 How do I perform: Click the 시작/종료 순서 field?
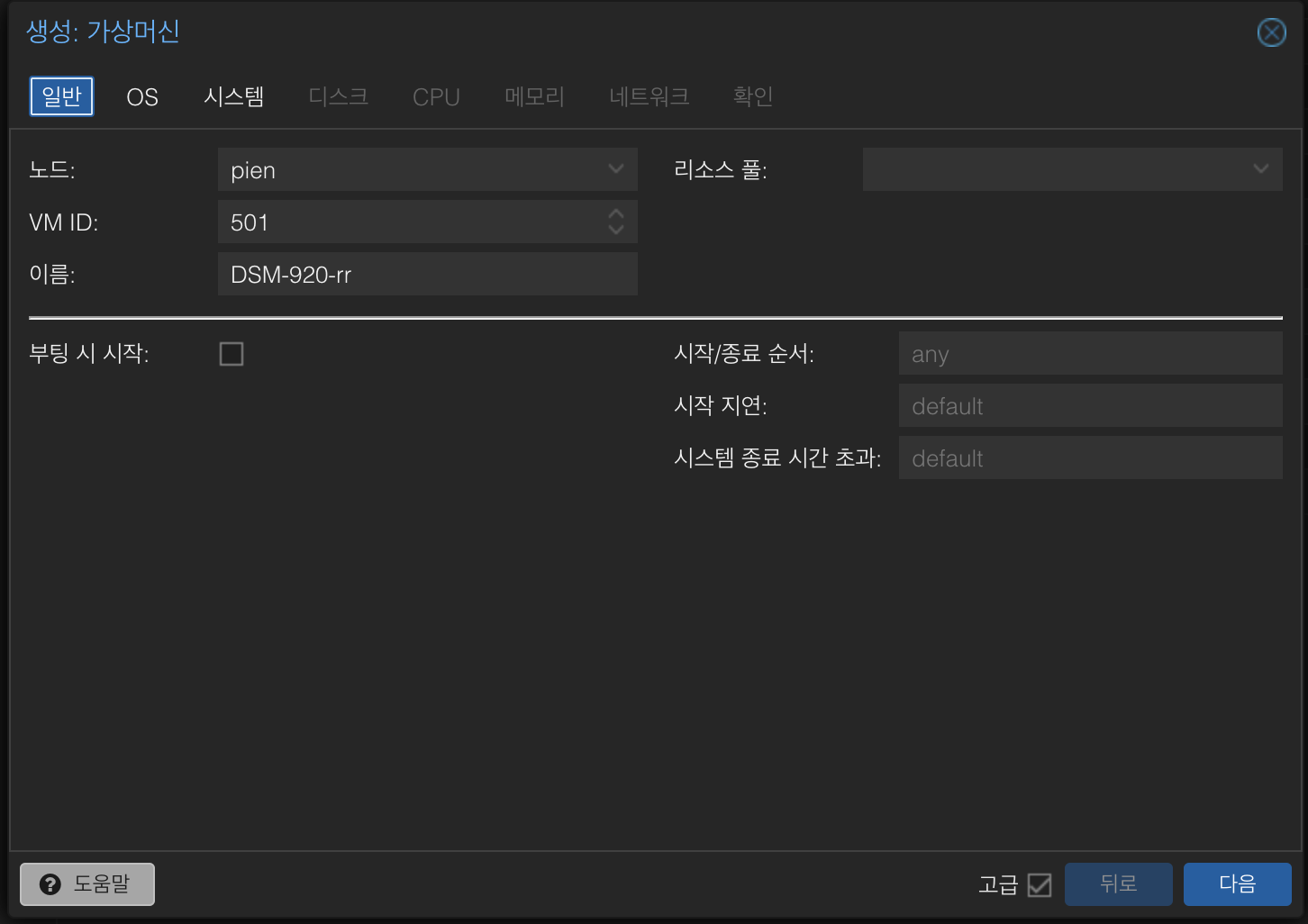(1090, 353)
